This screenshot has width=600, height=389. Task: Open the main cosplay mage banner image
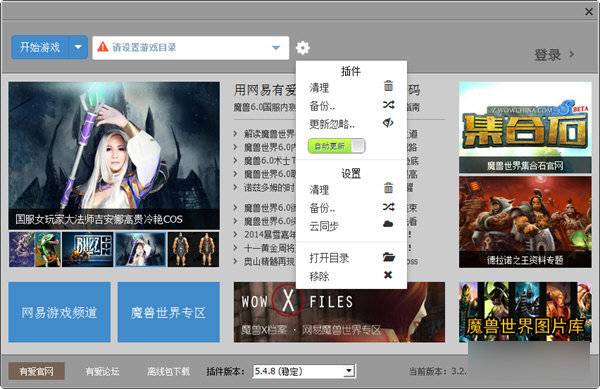click(x=114, y=155)
